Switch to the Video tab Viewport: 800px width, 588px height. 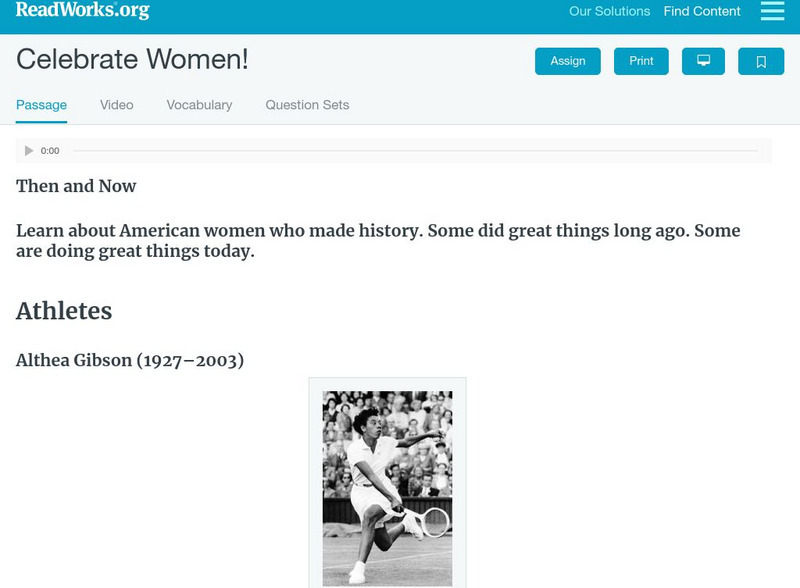click(116, 105)
